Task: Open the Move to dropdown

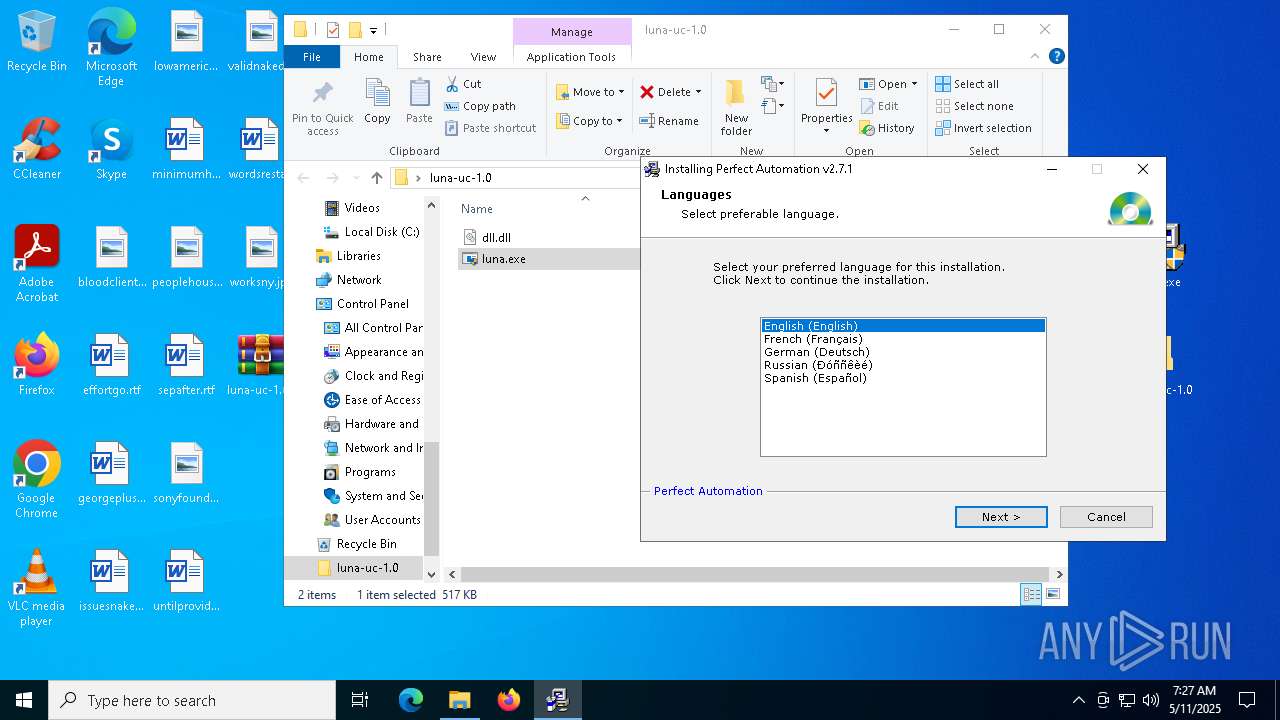Action: [x=590, y=92]
